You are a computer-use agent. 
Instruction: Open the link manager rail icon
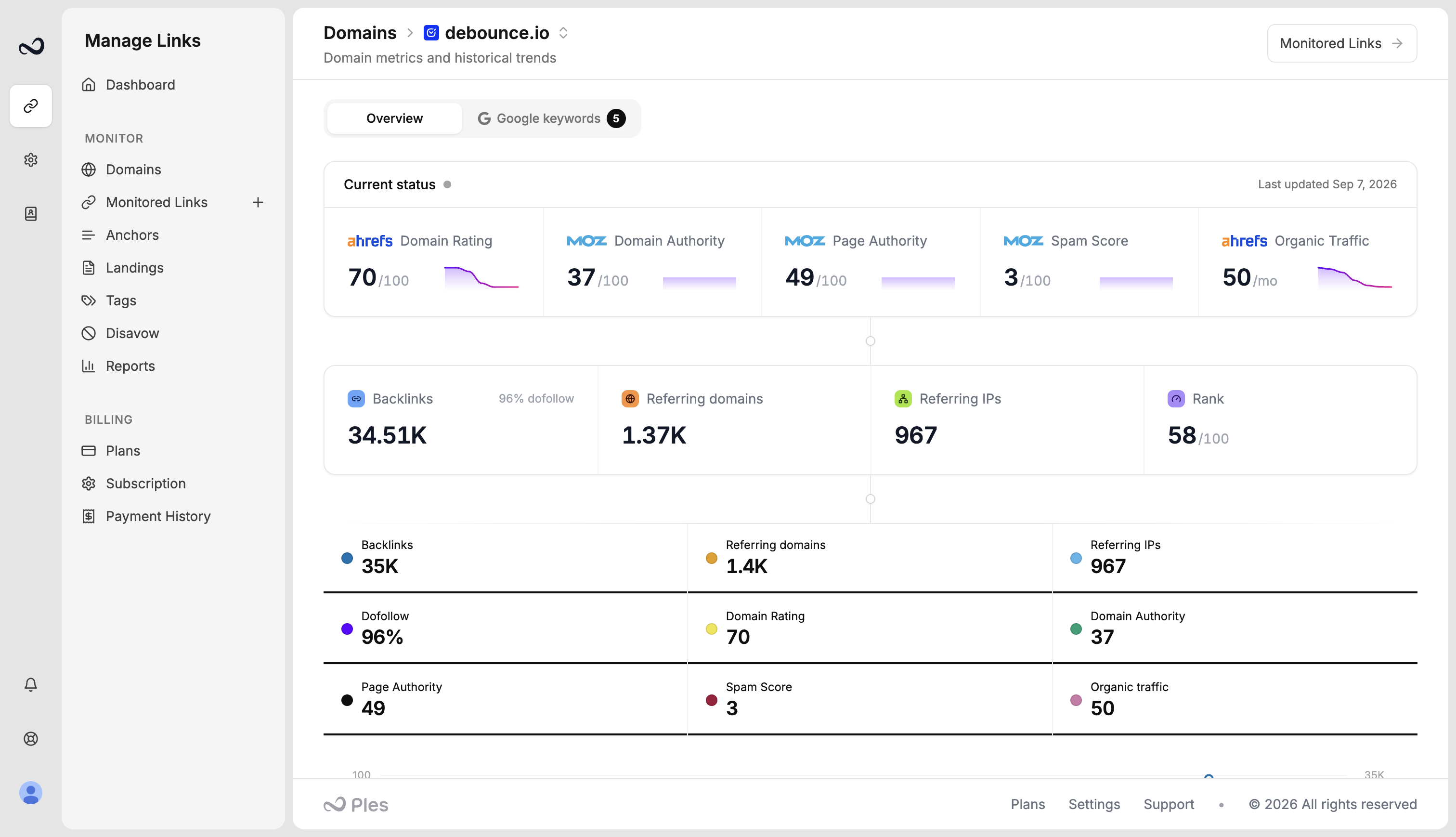click(x=31, y=106)
